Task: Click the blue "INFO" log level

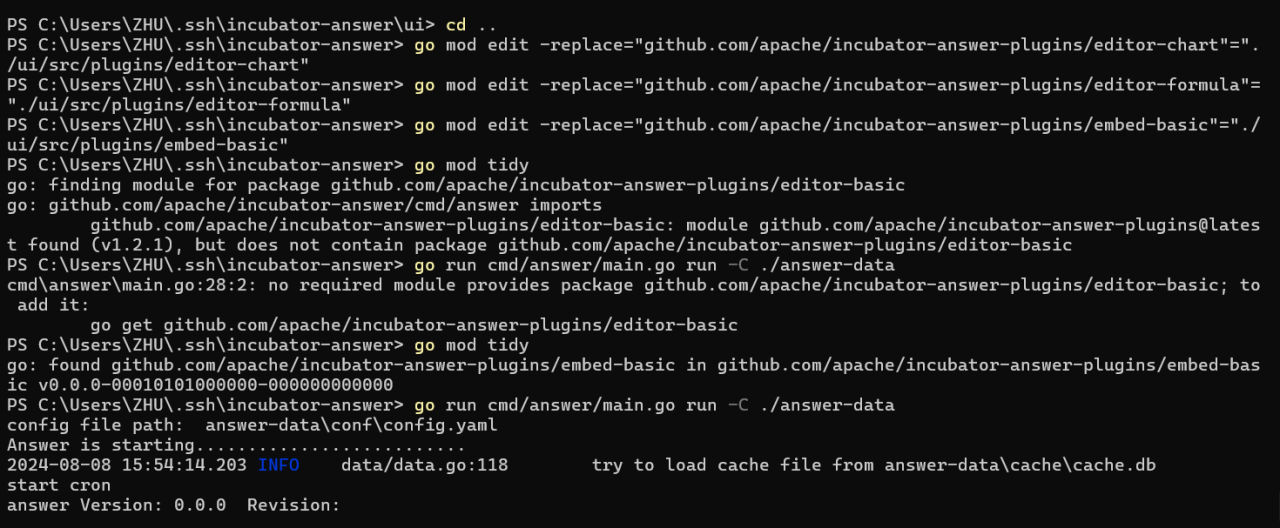Action: click(278, 465)
